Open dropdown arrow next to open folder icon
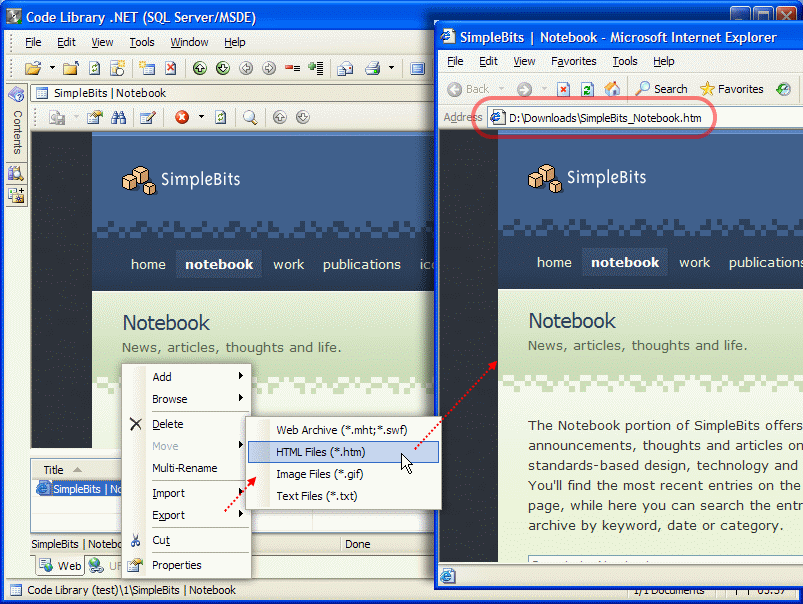 click(52, 68)
